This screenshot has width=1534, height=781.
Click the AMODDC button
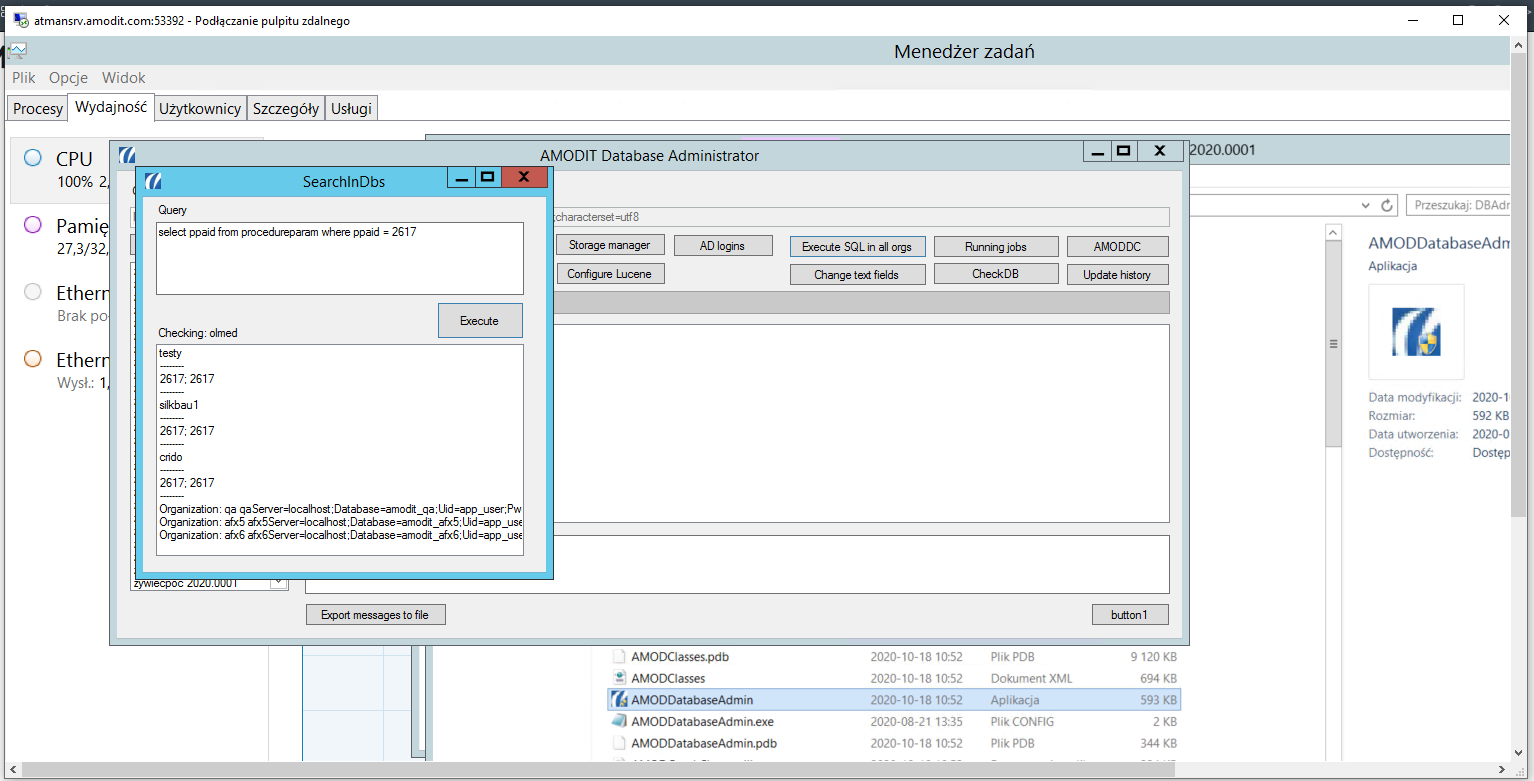pos(1117,246)
